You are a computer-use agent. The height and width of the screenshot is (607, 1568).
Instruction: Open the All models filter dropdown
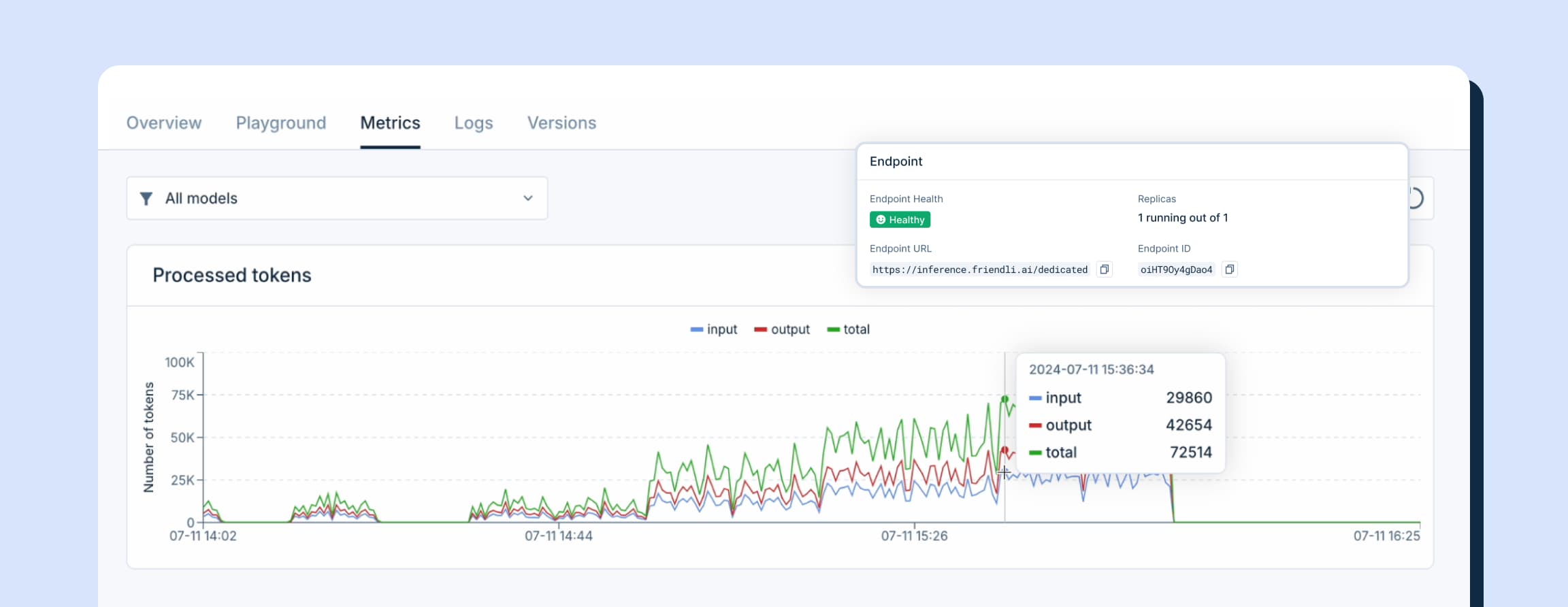[x=337, y=198]
